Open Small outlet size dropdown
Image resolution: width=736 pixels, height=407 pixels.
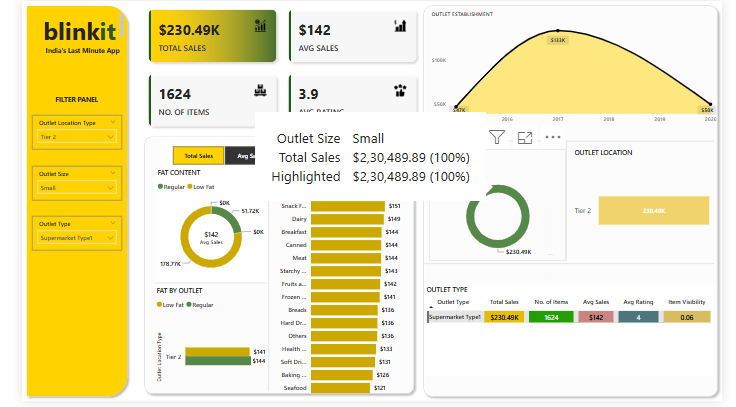coord(77,188)
